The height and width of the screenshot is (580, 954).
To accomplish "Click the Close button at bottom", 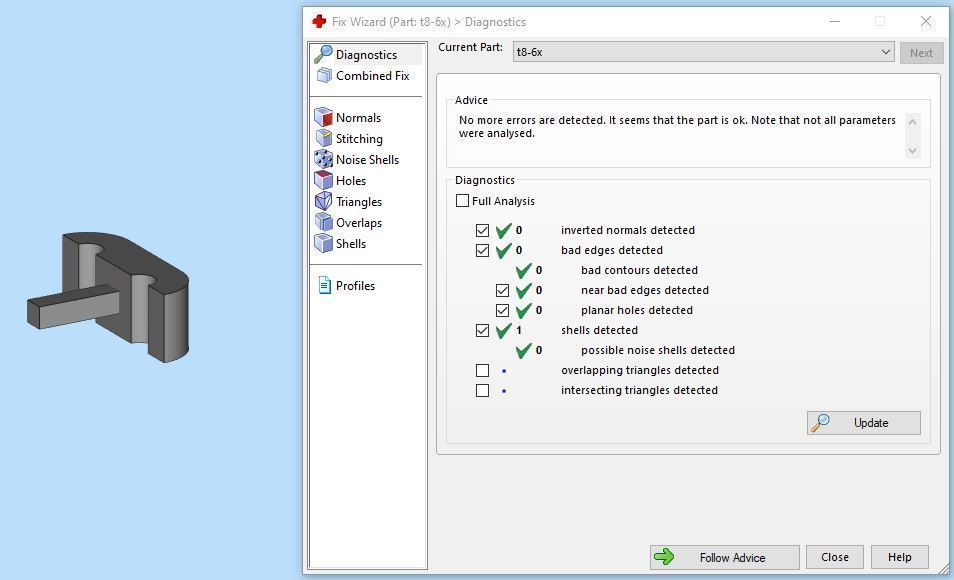I will click(834, 557).
